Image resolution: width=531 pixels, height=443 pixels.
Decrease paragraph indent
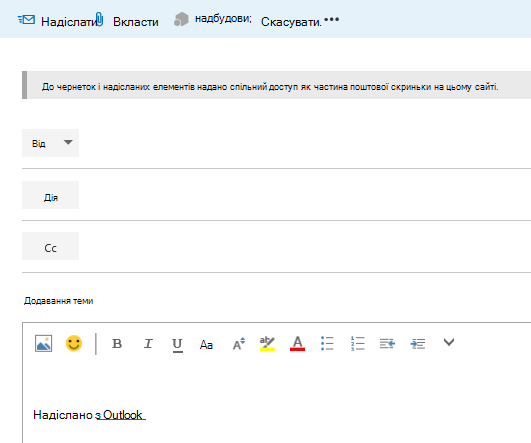pos(387,344)
